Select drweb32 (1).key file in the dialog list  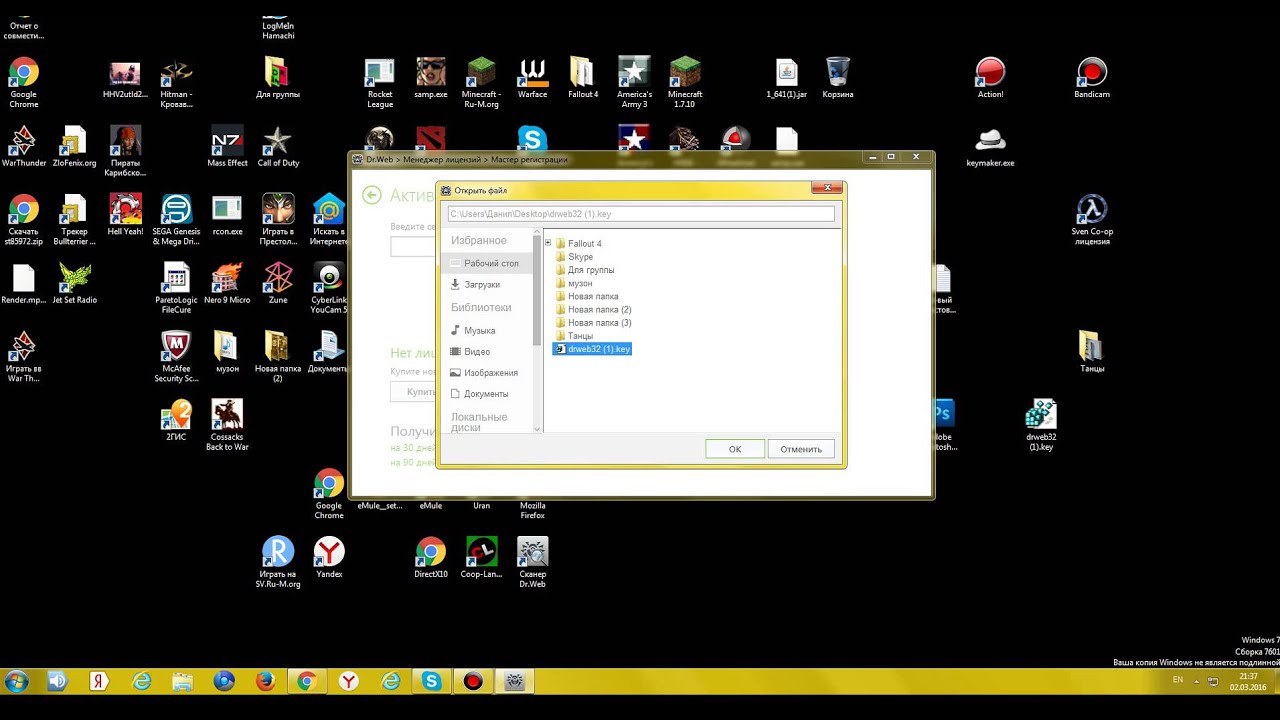pyautogui.click(x=593, y=349)
